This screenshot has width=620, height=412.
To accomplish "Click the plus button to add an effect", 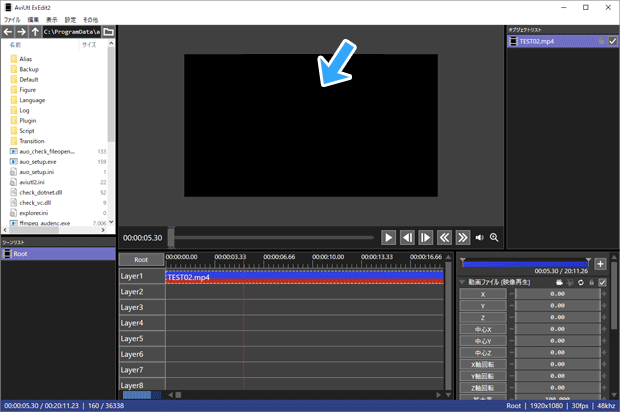I will click(x=600, y=264).
